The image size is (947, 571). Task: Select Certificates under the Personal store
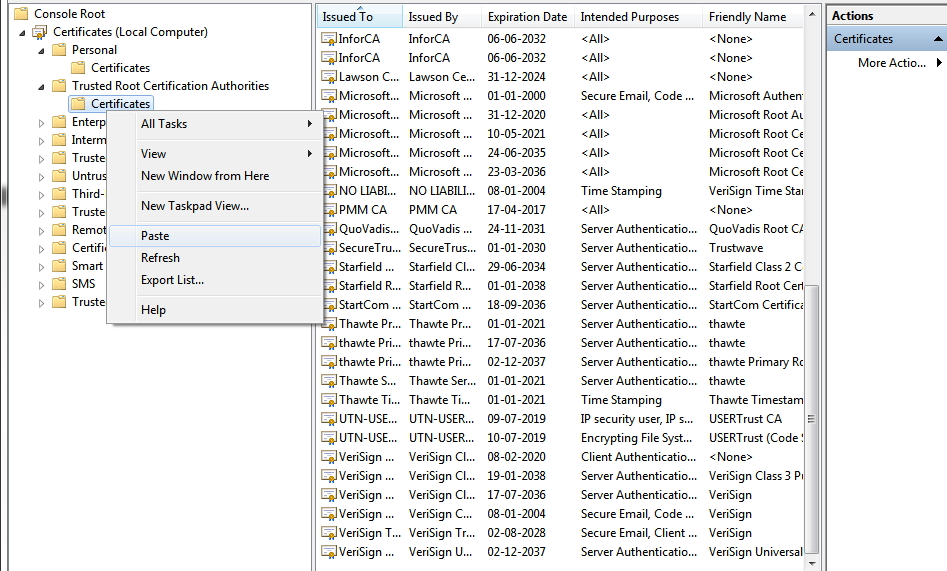120,68
